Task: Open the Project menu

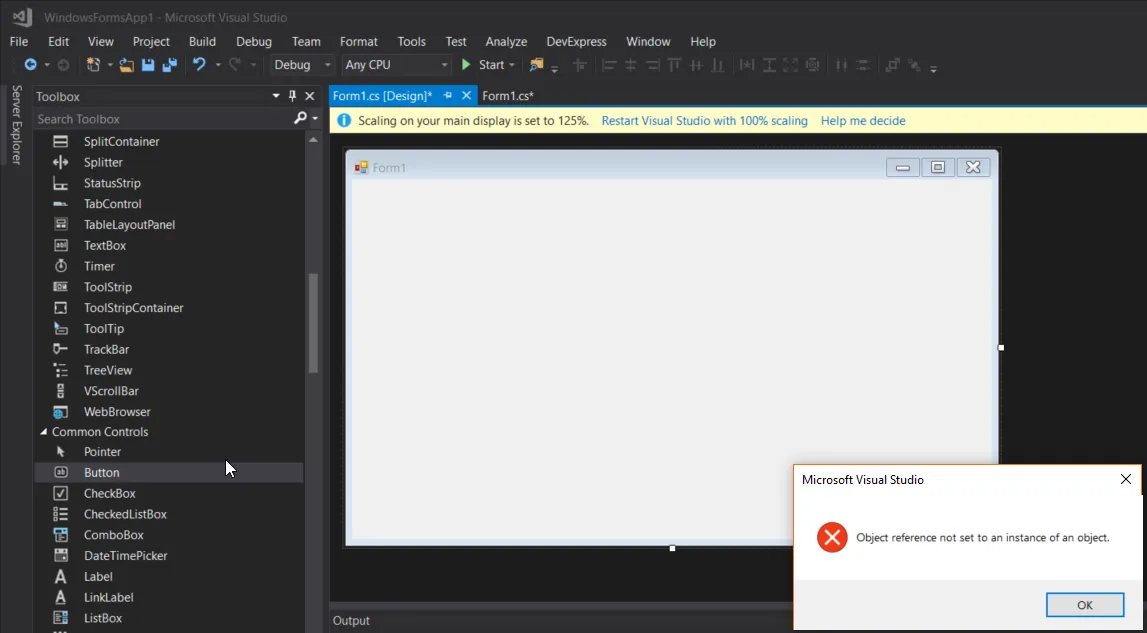Action: (151, 42)
